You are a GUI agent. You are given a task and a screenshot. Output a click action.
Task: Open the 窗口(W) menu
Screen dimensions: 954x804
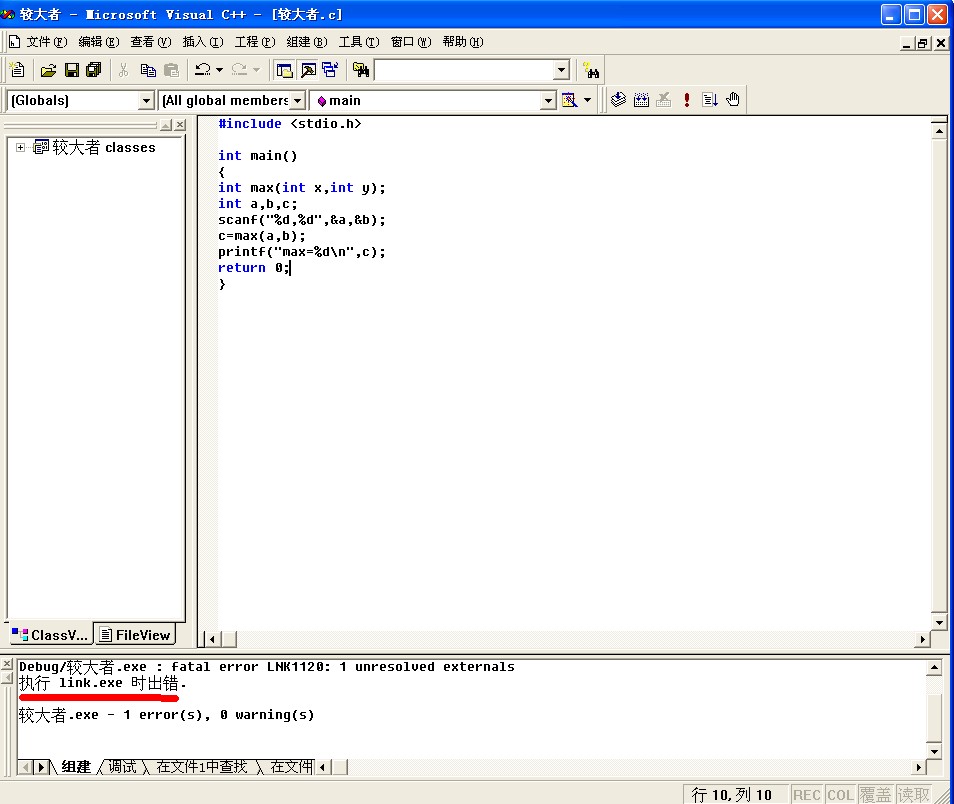tap(411, 42)
